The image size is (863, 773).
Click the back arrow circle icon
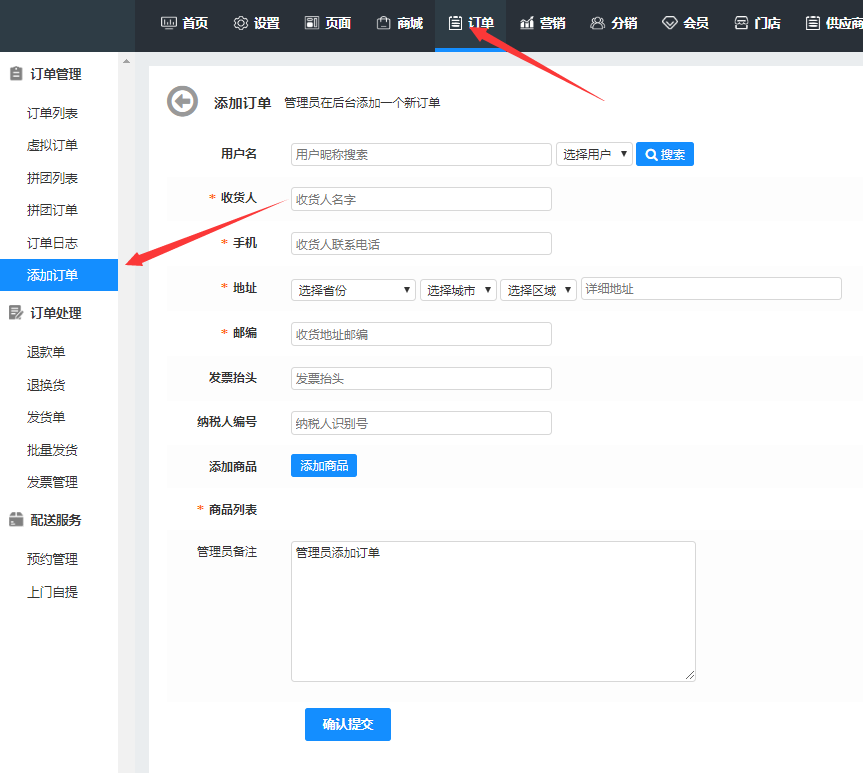point(182,102)
